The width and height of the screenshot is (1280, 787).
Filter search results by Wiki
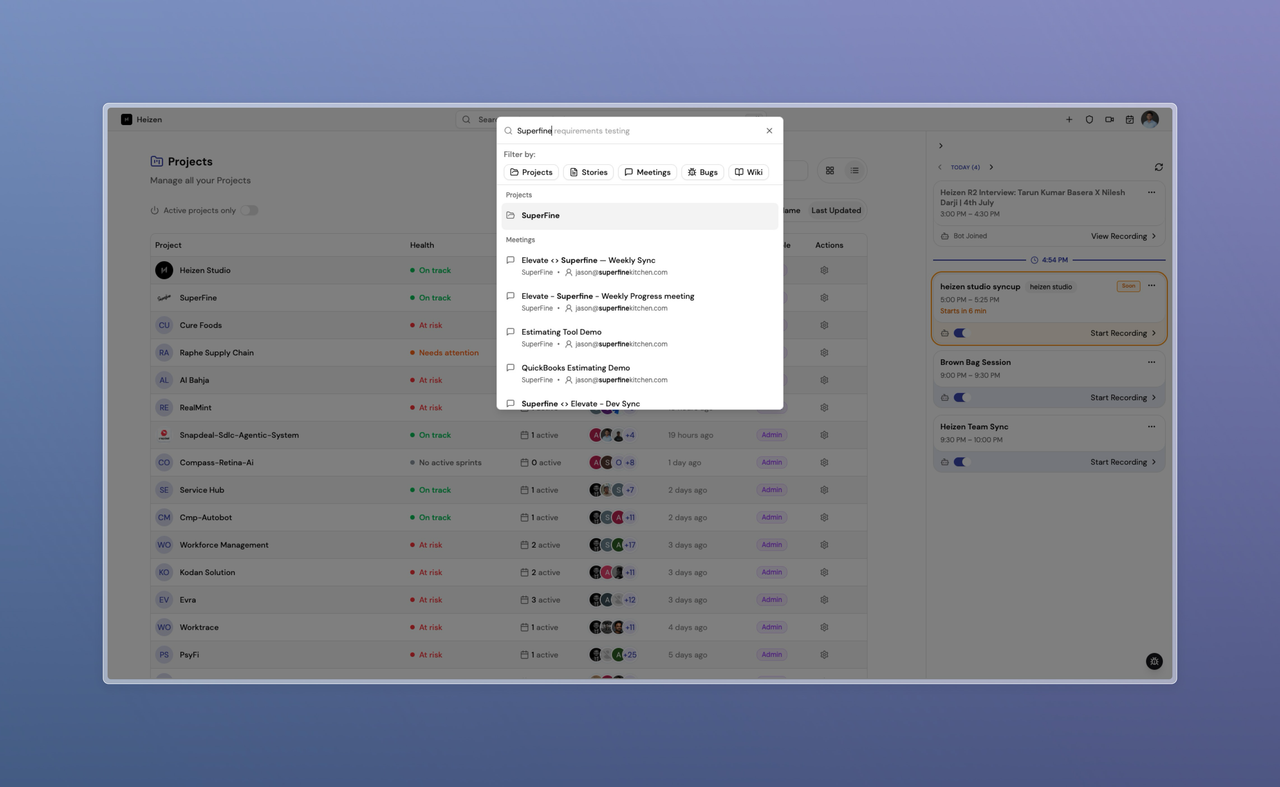[x=748, y=172]
